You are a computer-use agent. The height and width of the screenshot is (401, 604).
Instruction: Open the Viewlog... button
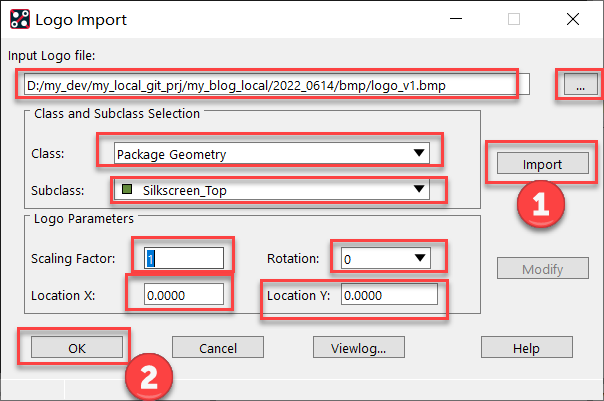pos(358,347)
